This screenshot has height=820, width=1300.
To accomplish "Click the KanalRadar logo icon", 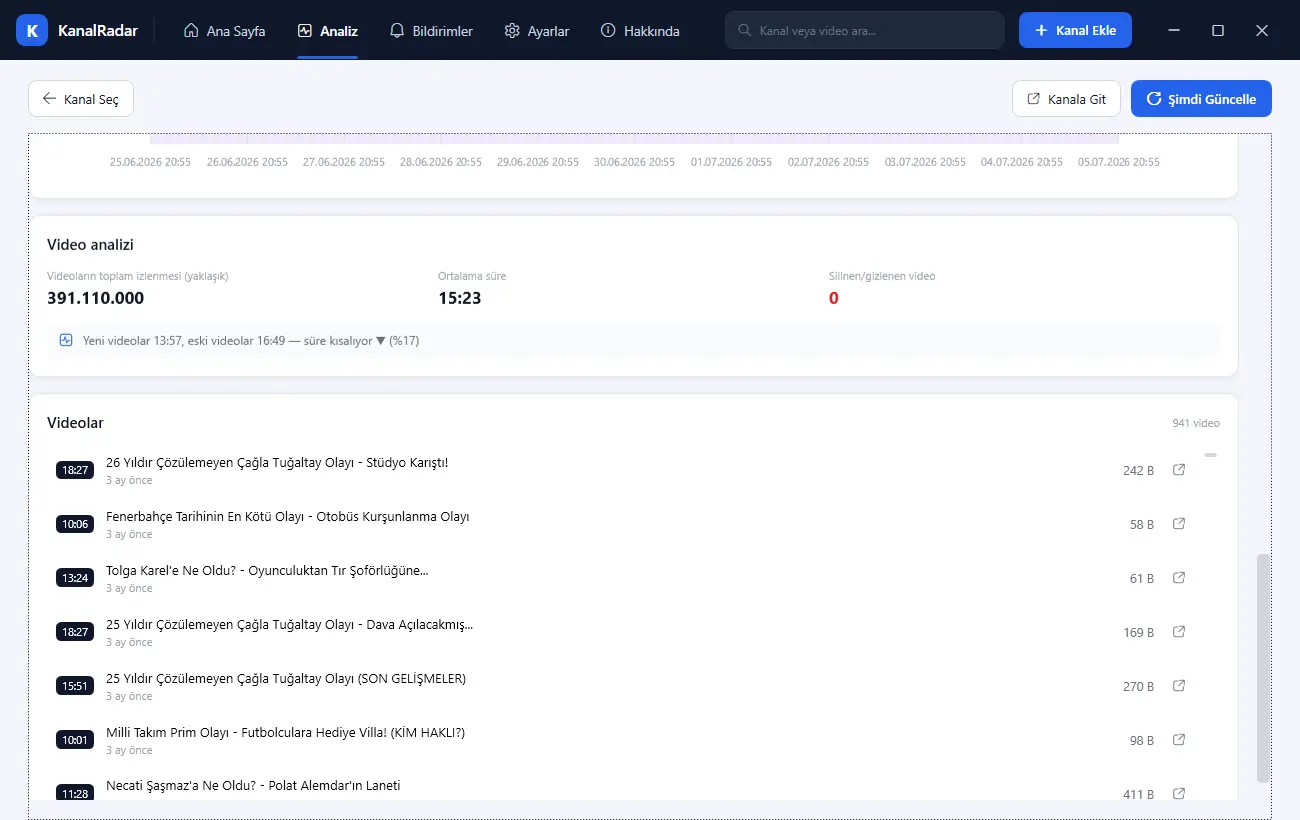I will 32,31.
